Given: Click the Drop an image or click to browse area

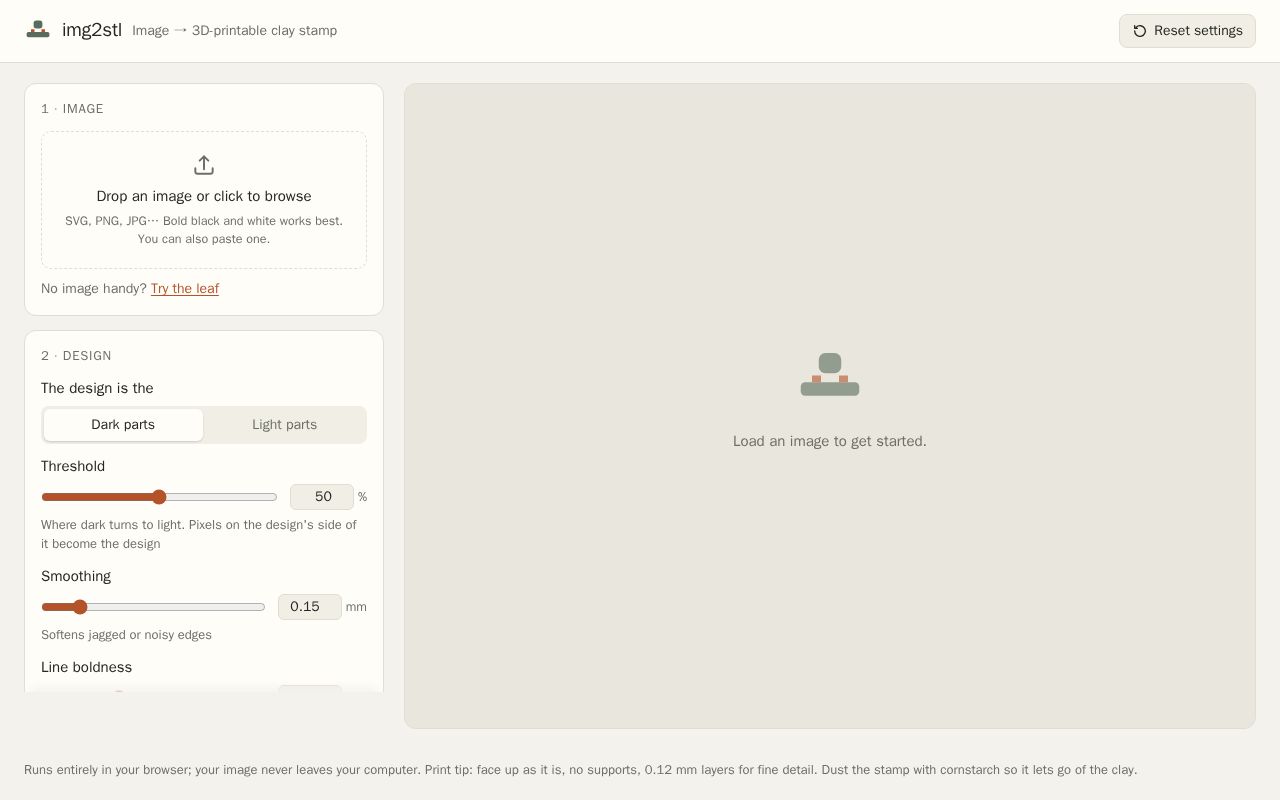Looking at the screenshot, I should (204, 200).
